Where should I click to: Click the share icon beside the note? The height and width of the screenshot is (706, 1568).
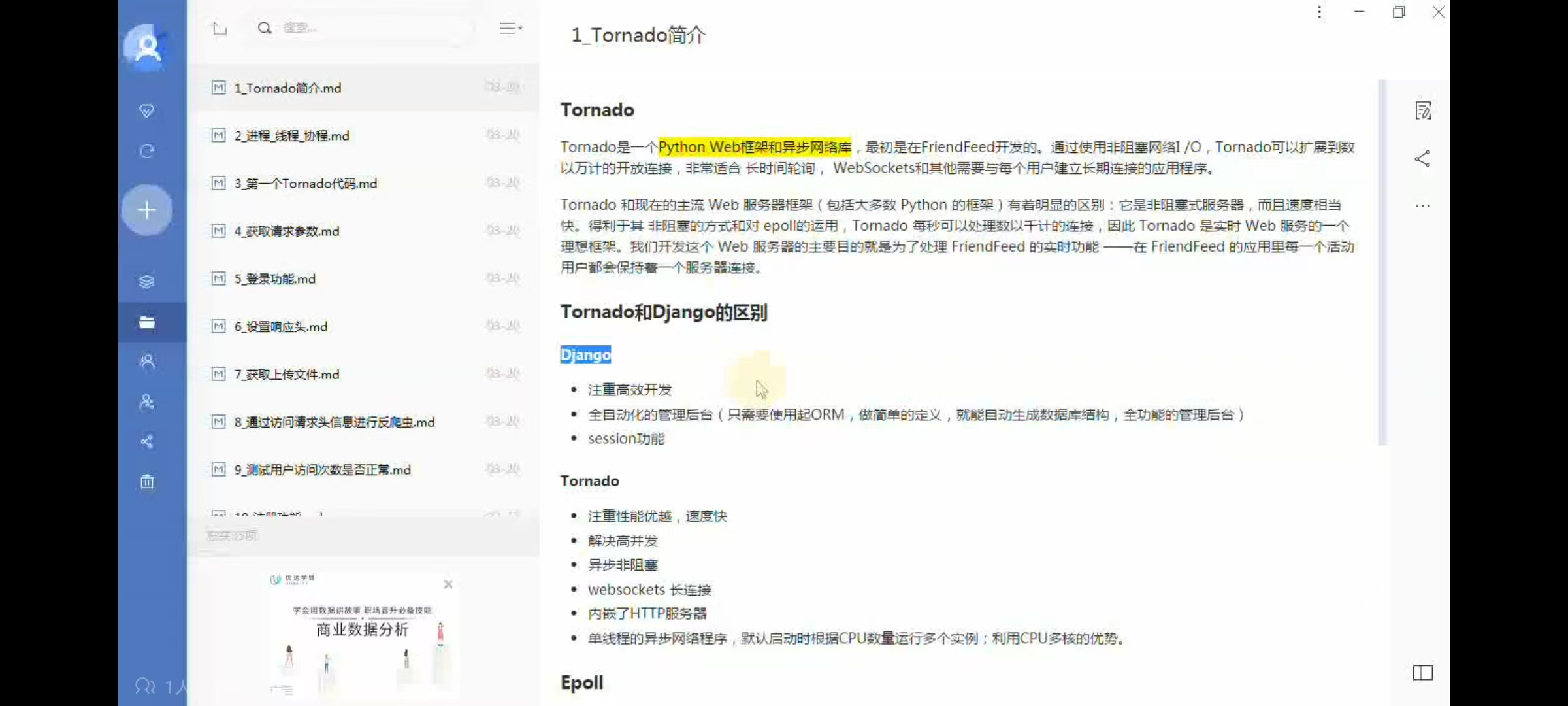click(1422, 159)
